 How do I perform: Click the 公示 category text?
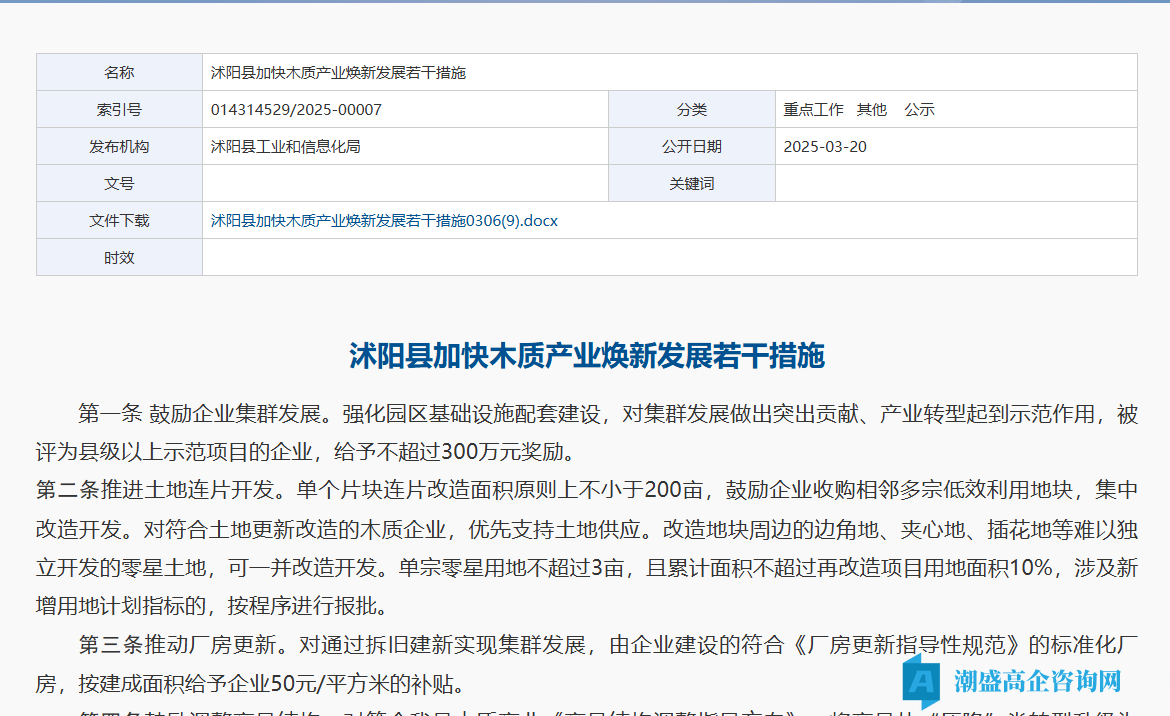[x=919, y=110]
